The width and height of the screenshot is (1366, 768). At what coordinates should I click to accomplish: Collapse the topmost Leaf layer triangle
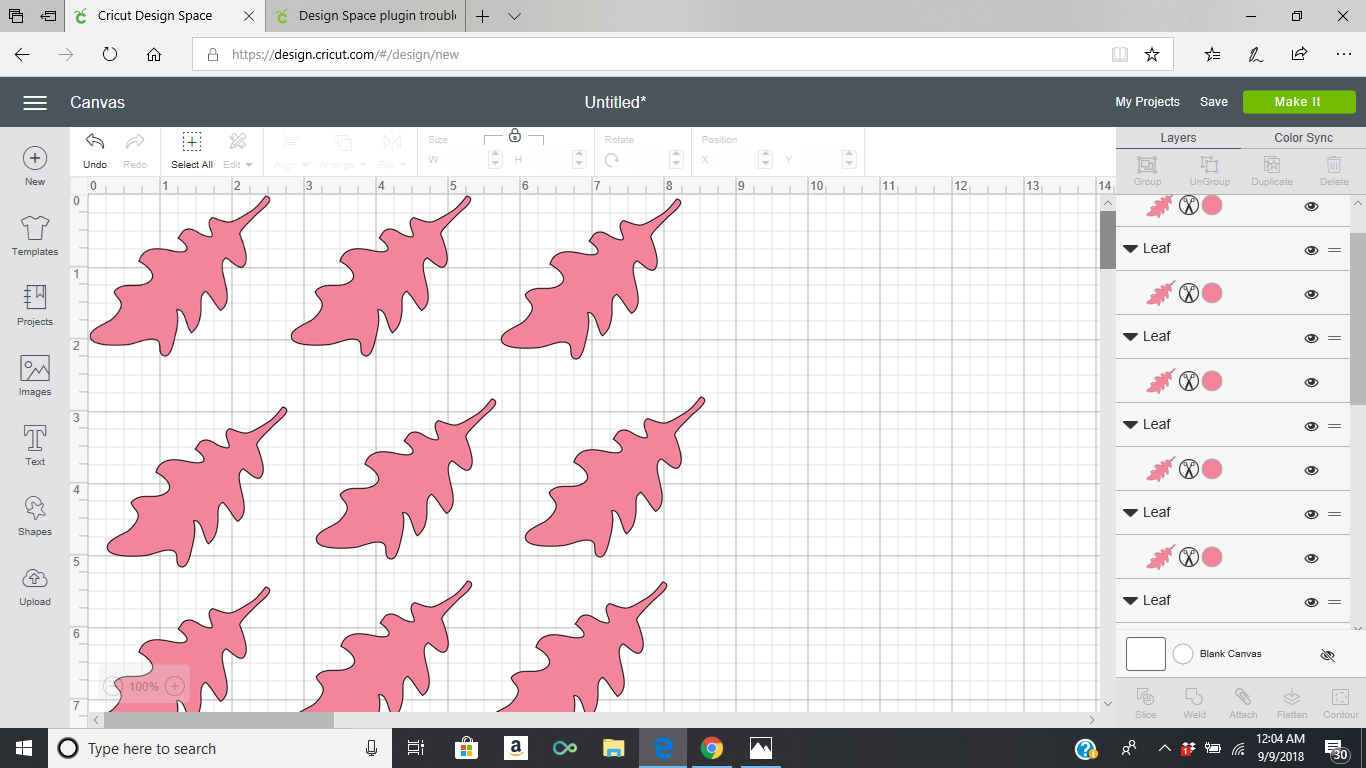[x=1131, y=249]
